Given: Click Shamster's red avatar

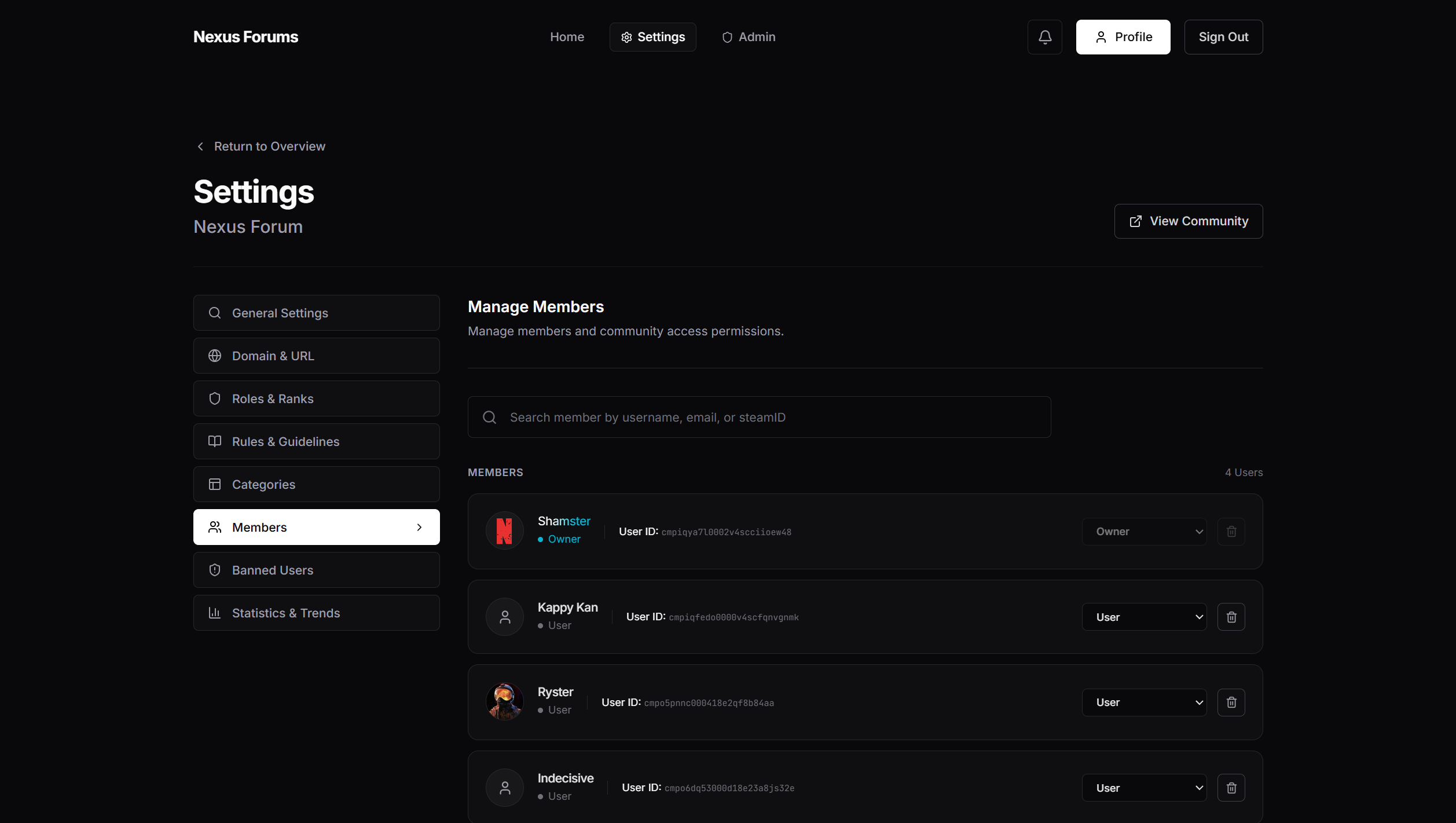Looking at the screenshot, I should (x=505, y=531).
